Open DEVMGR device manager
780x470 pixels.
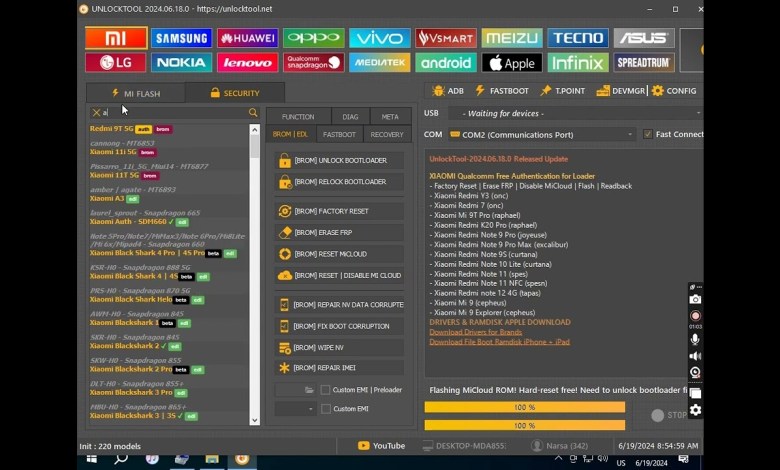click(x=620, y=91)
